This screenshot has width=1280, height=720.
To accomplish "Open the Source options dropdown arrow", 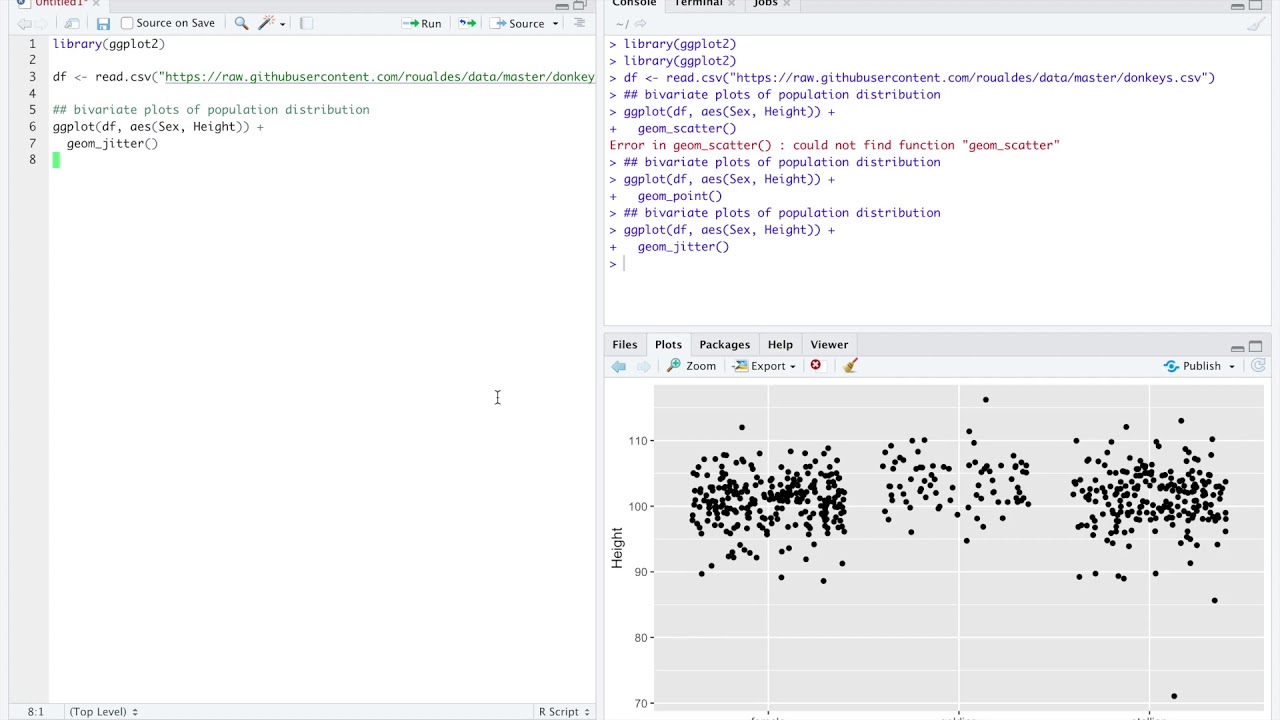I will point(555,24).
